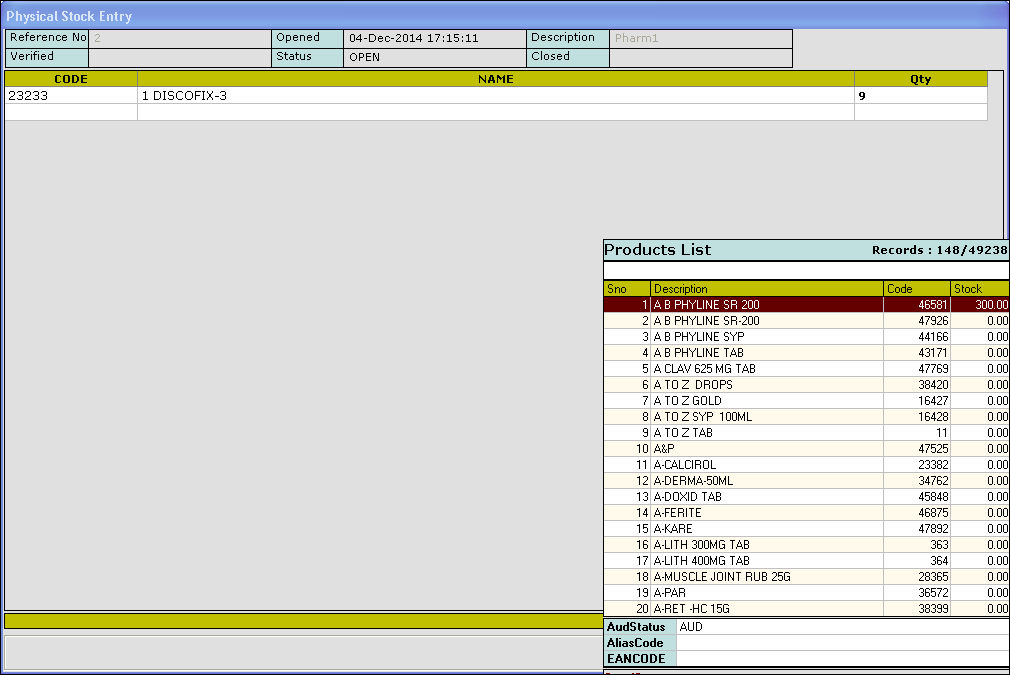Click the NAME column header
Image resolution: width=1010 pixels, height=675 pixels.
pos(496,79)
